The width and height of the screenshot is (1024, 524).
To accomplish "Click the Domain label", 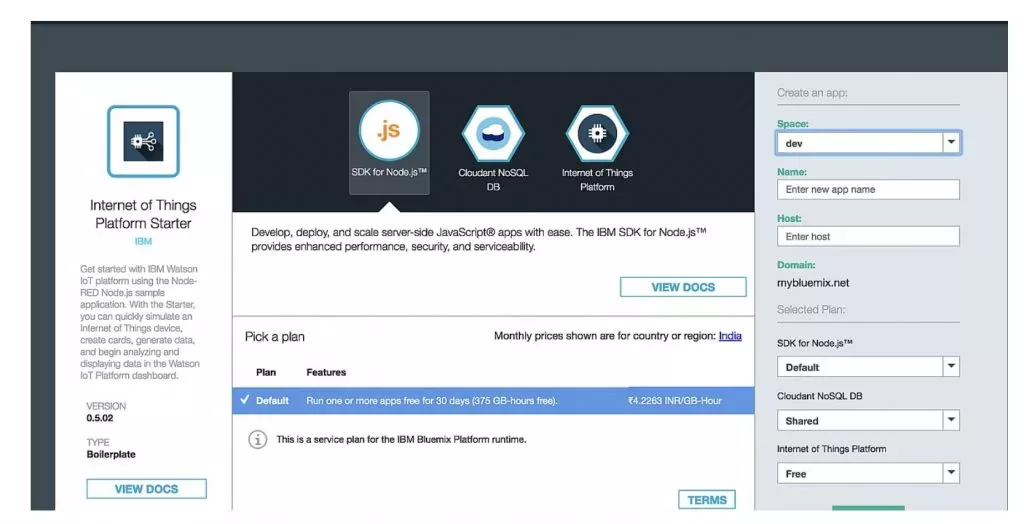I will pos(796,265).
